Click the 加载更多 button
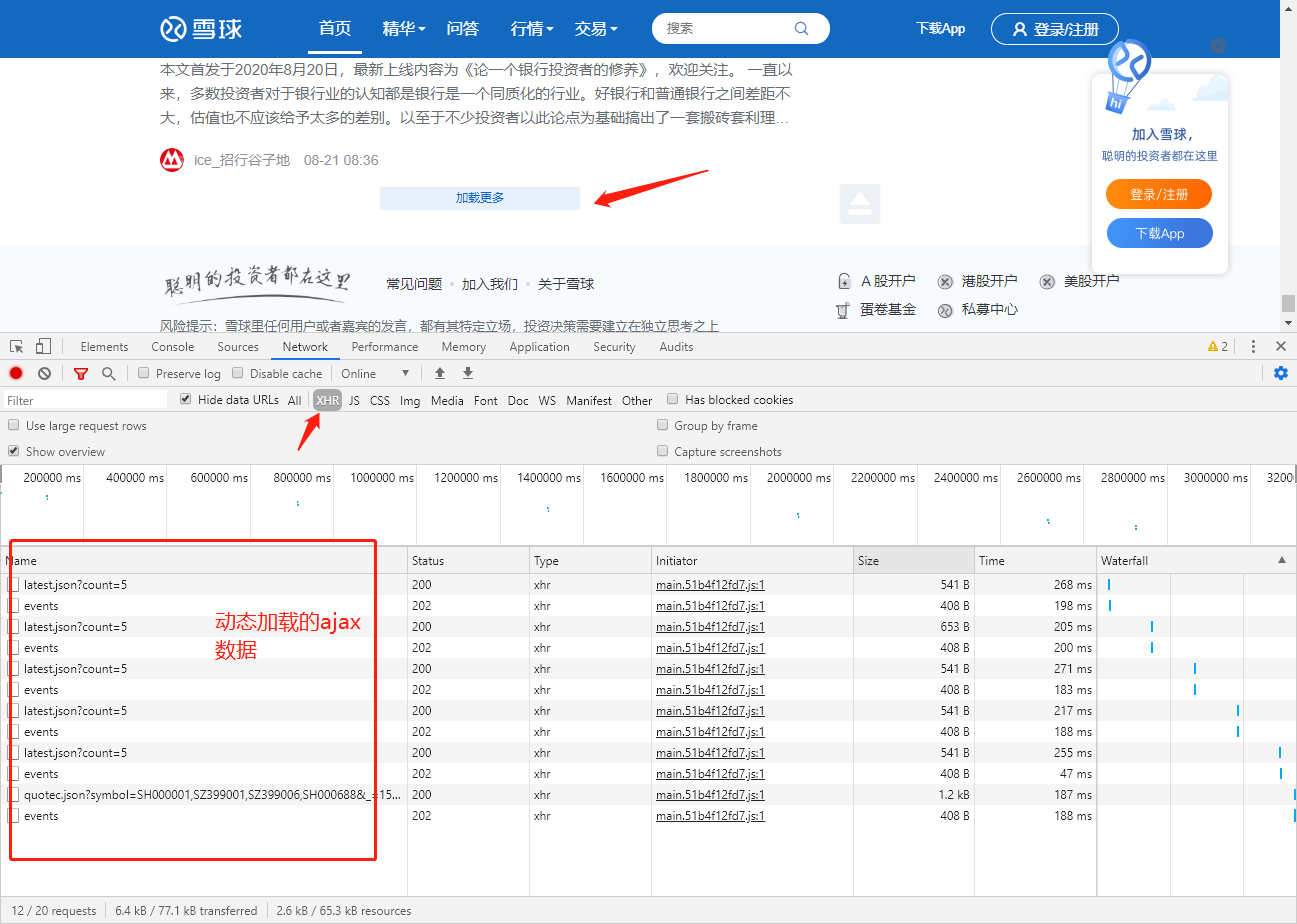This screenshot has width=1297, height=924. point(479,198)
